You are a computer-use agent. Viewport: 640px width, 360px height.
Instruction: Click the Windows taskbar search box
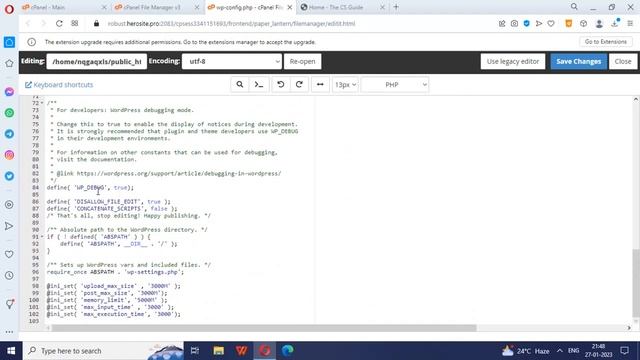pos(103,351)
